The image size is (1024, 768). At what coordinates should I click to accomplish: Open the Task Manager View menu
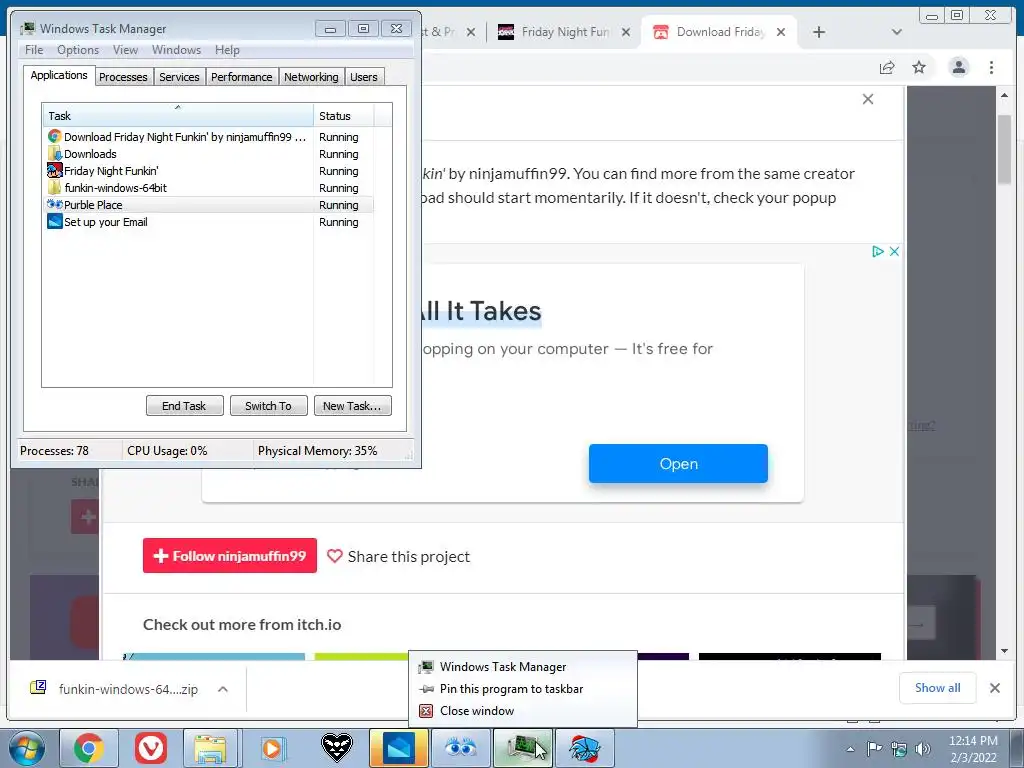pyautogui.click(x=125, y=50)
